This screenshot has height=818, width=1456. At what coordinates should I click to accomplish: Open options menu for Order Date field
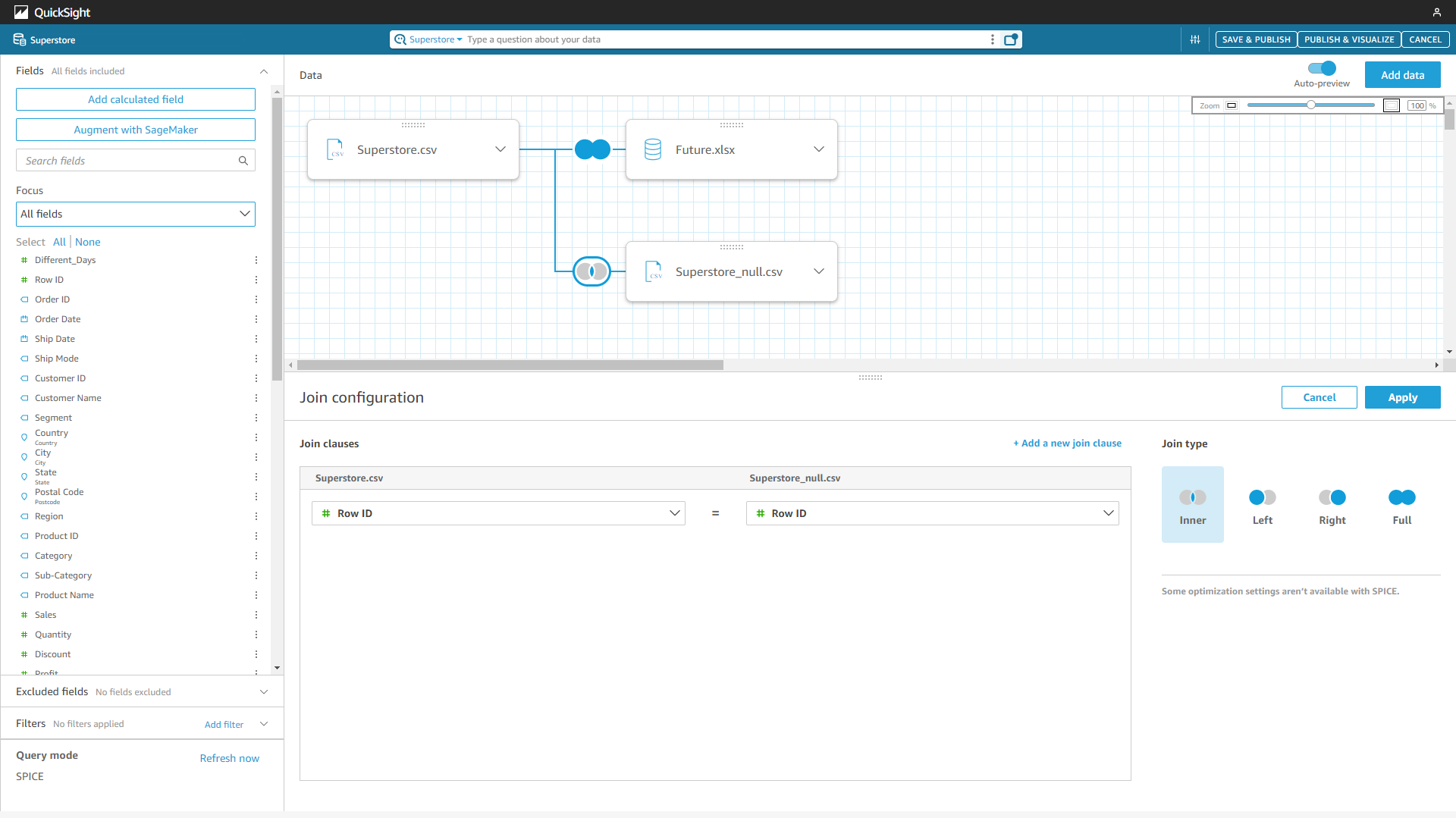click(x=256, y=319)
